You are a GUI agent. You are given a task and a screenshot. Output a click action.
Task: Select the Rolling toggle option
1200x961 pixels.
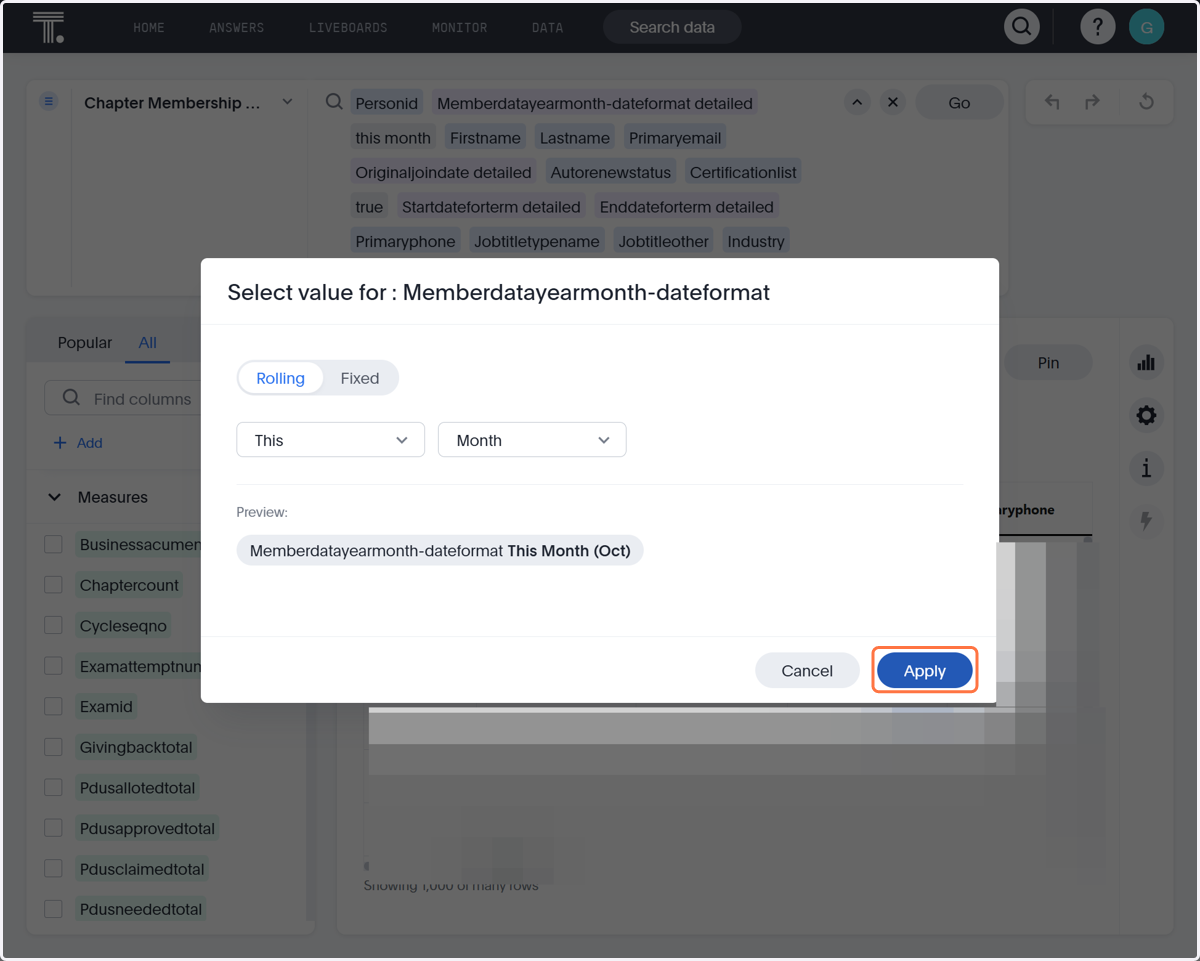(280, 378)
